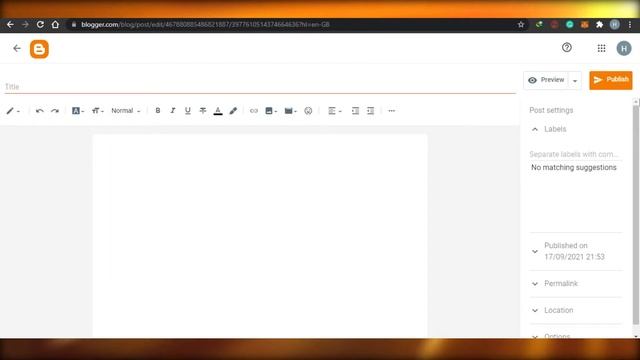640x360 pixels.
Task: Go to browser home page
Action: pos(55,24)
